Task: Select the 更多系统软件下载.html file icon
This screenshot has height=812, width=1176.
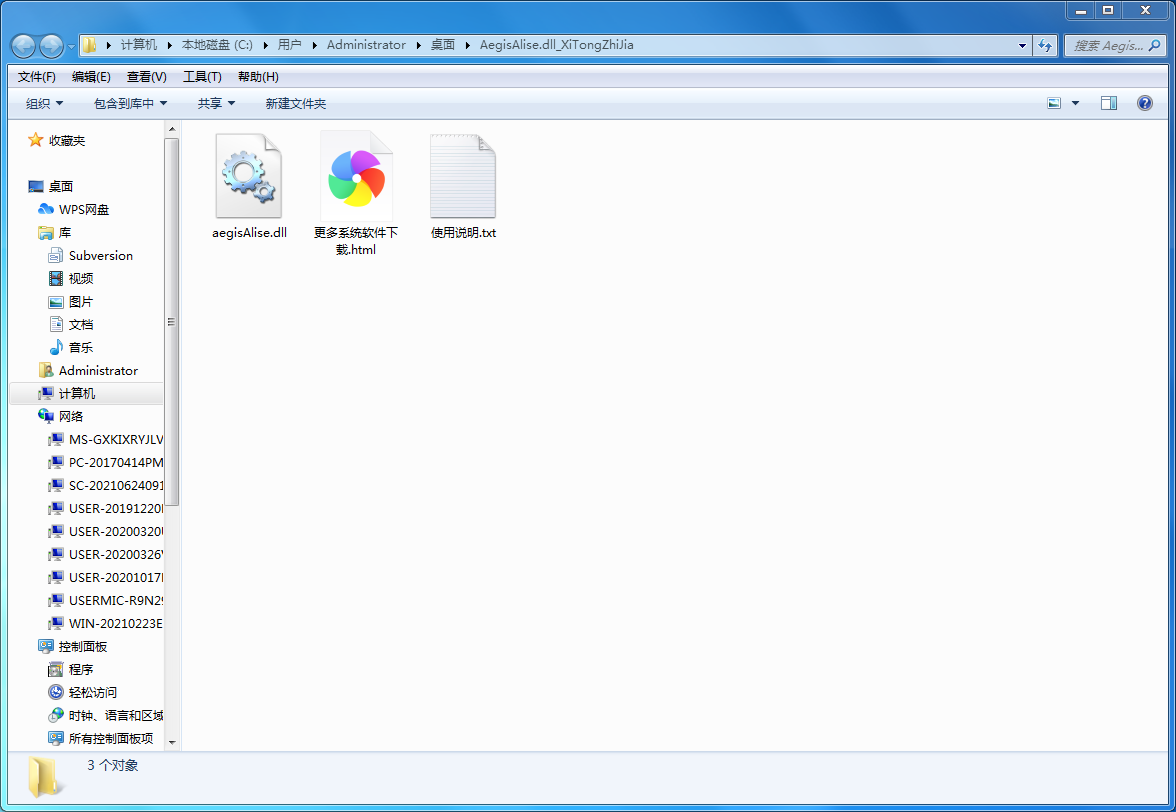Action: point(356,177)
